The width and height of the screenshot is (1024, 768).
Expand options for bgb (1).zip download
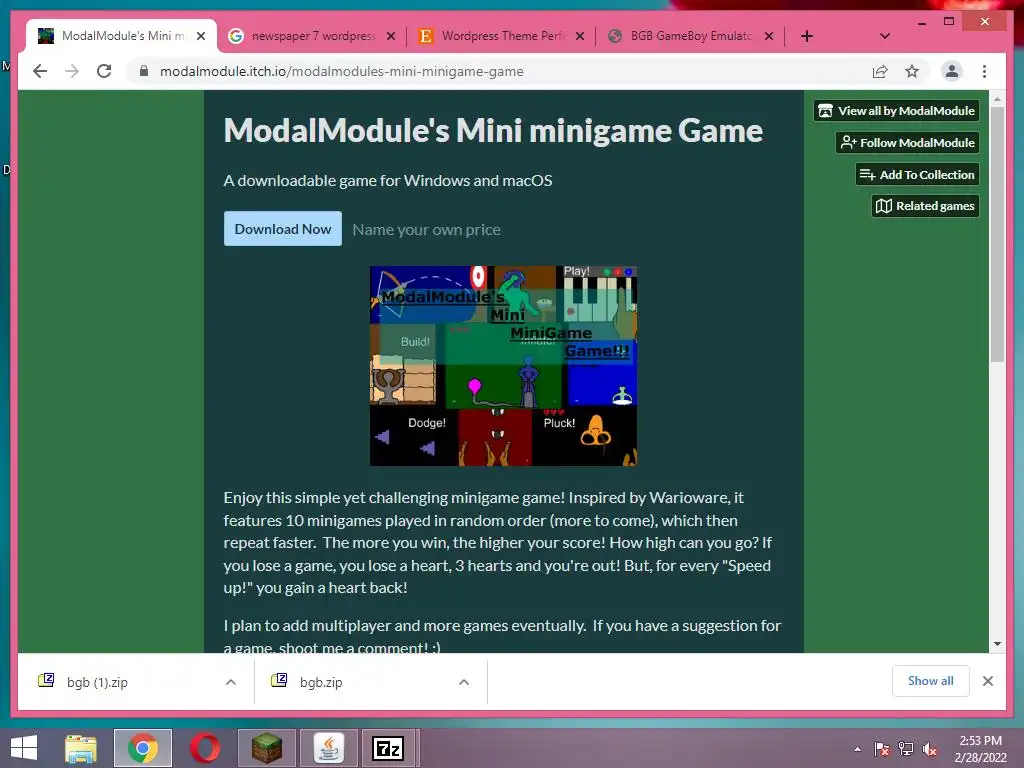231,682
